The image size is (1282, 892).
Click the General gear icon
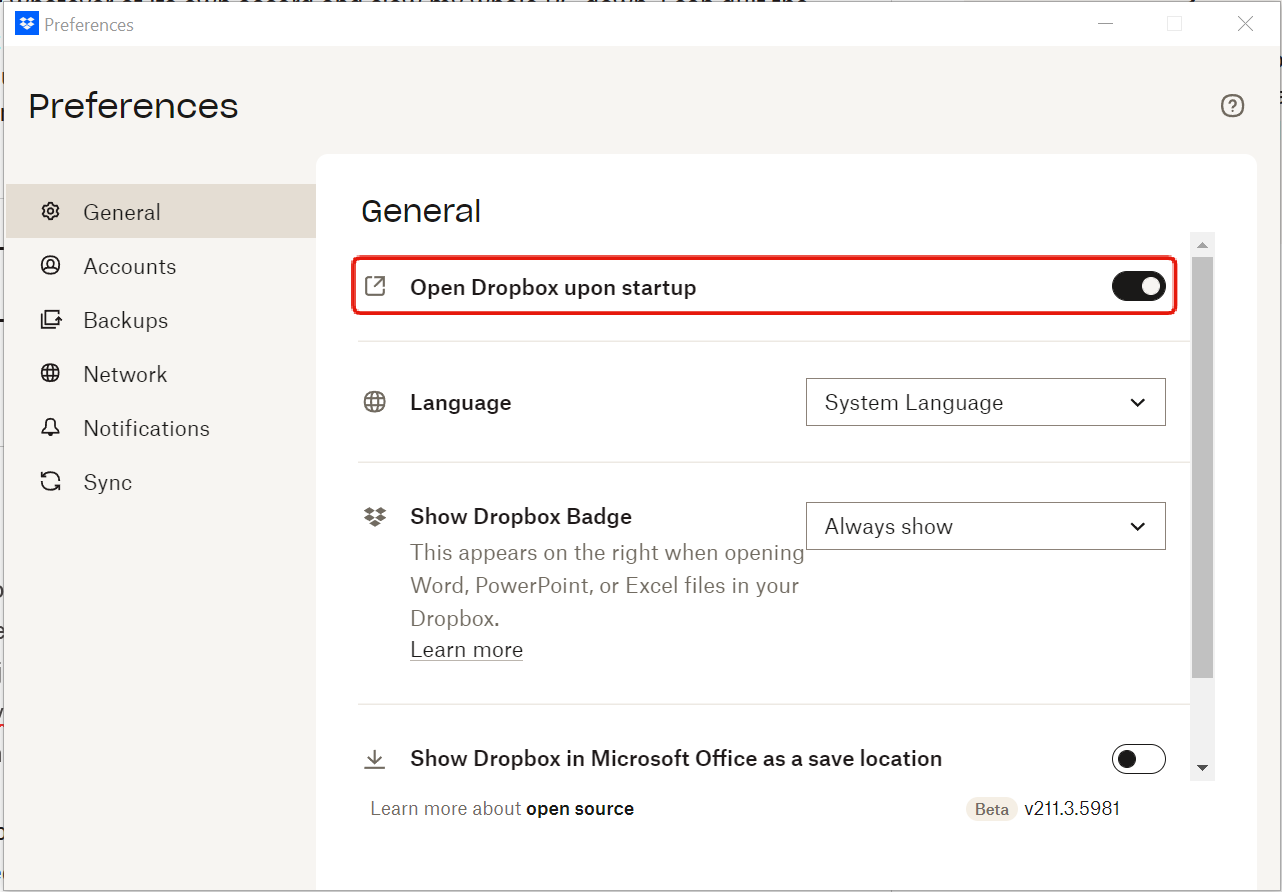[50, 211]
